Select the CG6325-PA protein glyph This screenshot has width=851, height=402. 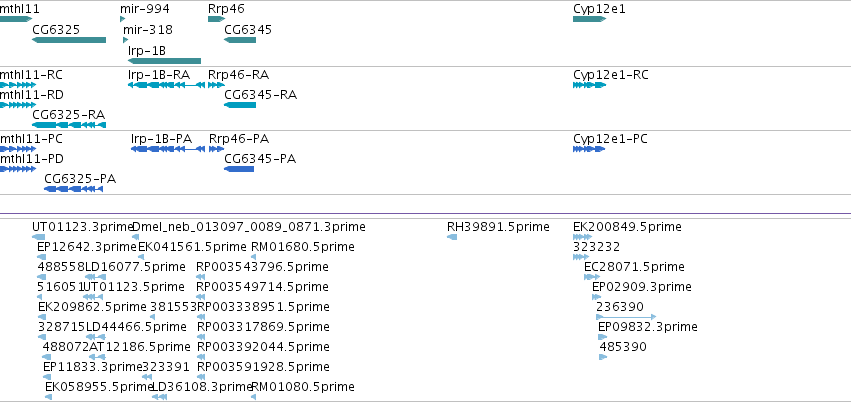(72, 188)
